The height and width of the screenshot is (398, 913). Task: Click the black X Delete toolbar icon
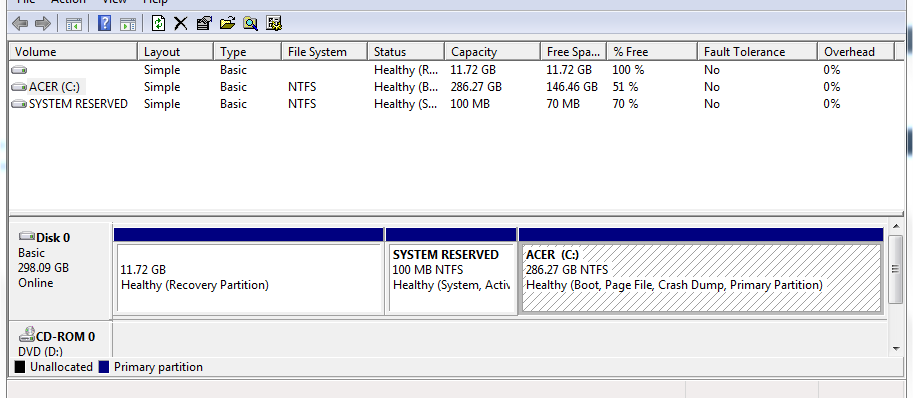[181, 23]
